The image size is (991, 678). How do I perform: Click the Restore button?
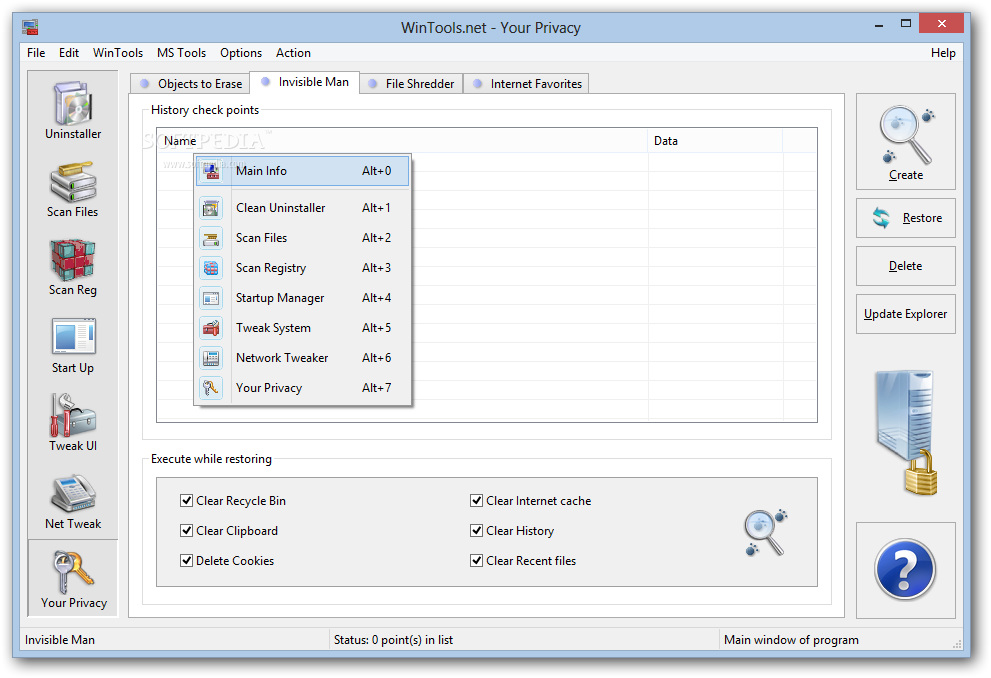pyautogui.click(x=905, y=218)
